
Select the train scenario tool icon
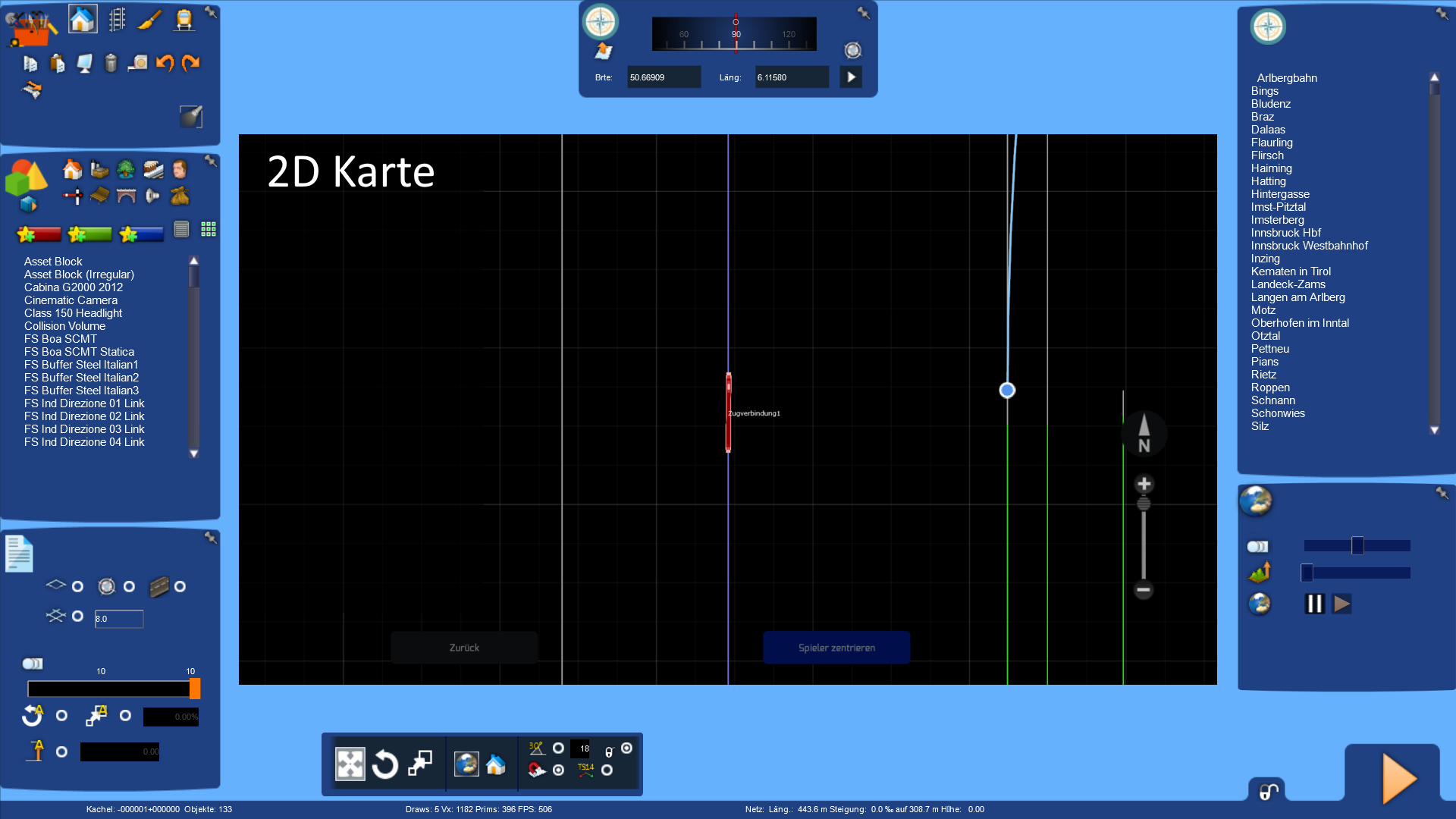[184, 20]
